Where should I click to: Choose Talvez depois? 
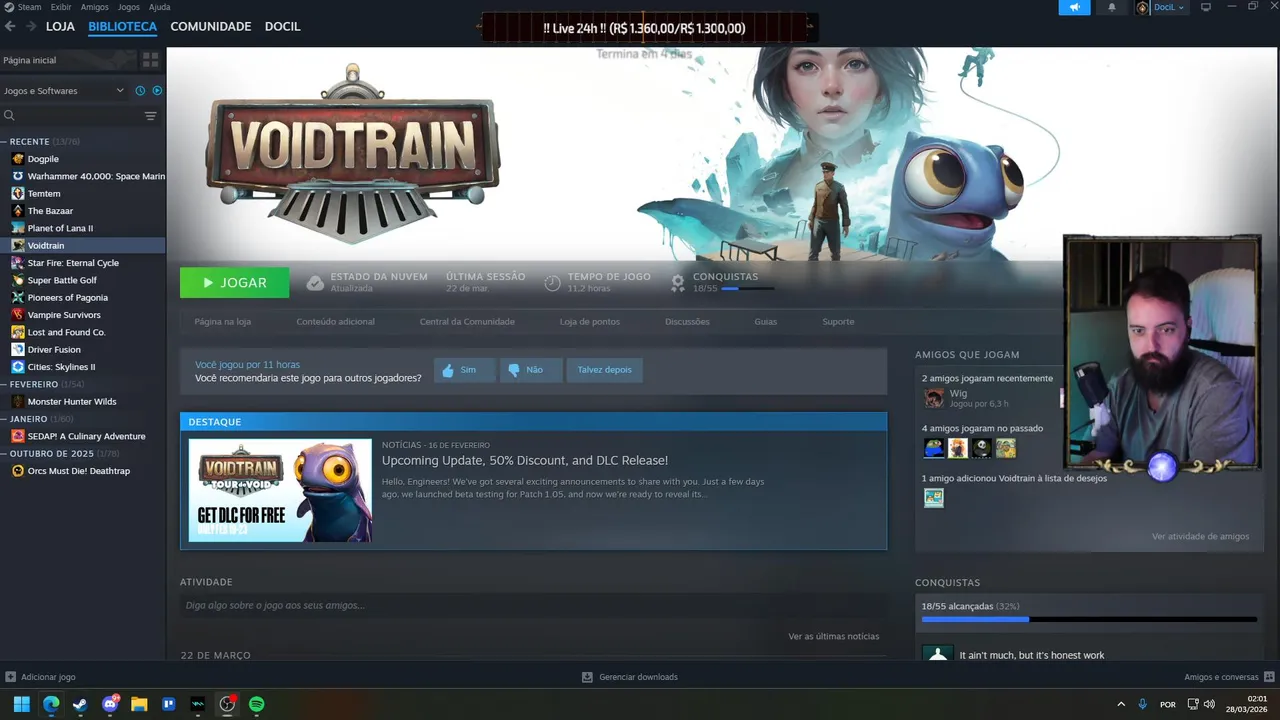click(605, 370)
